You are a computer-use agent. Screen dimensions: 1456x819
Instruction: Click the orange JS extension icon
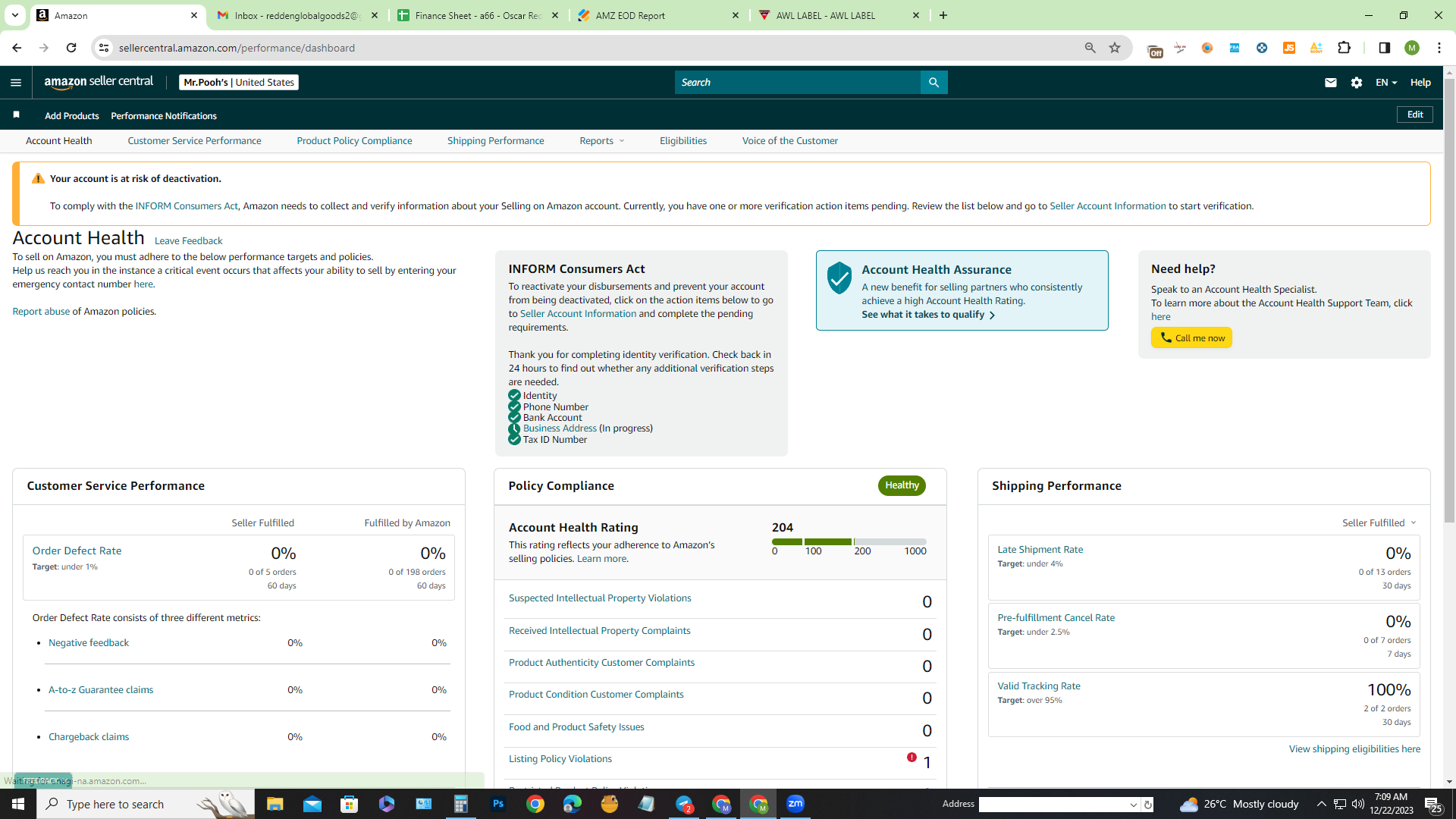(x=1289, y=48)
